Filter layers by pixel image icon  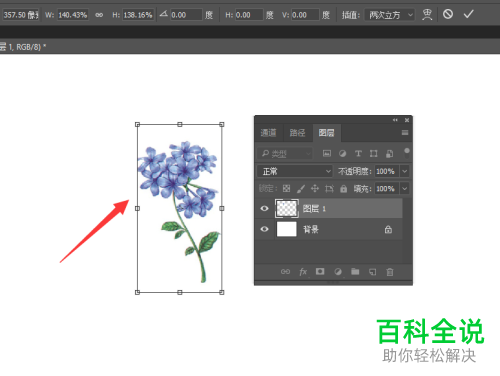(x=327, y=154)
